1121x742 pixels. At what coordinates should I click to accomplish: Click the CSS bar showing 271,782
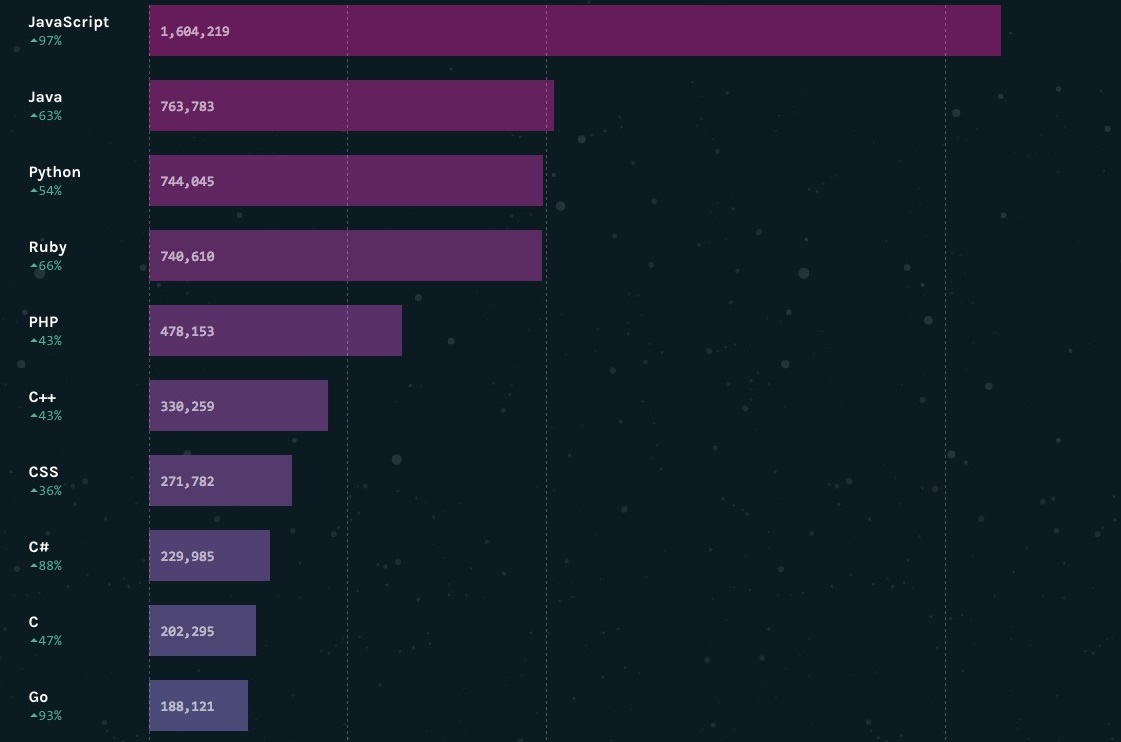[220, 481]
